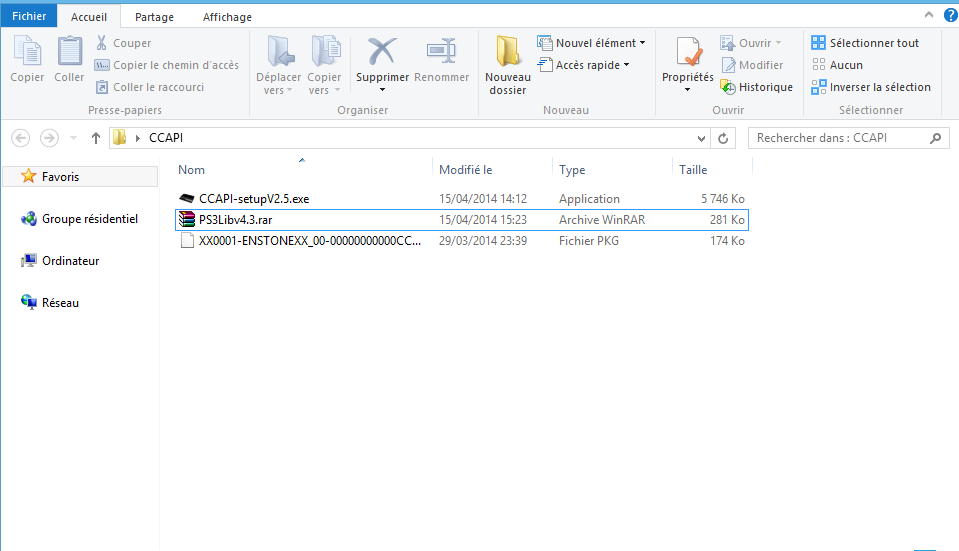959x551 pixels.
Task: Click the Supprimer red X icon
Action: [x=382, y=51]
